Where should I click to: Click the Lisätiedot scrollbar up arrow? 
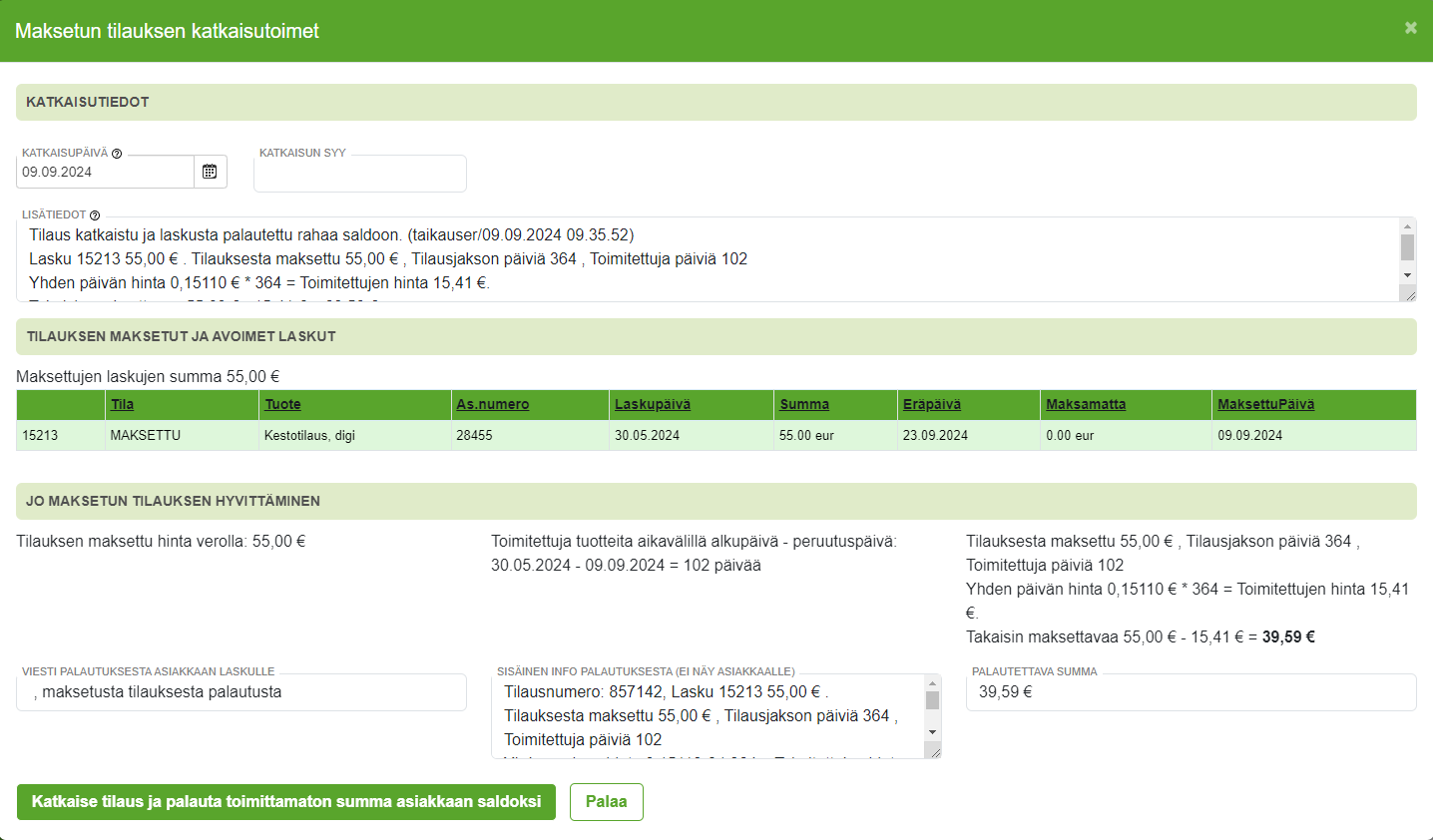(1408, 225)
